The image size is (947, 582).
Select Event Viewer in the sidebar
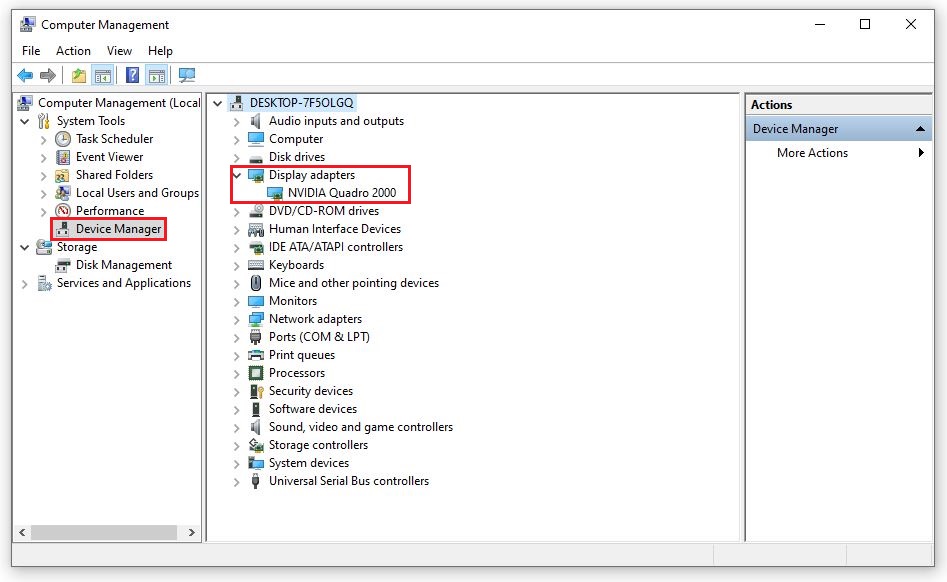coord(110,156)
